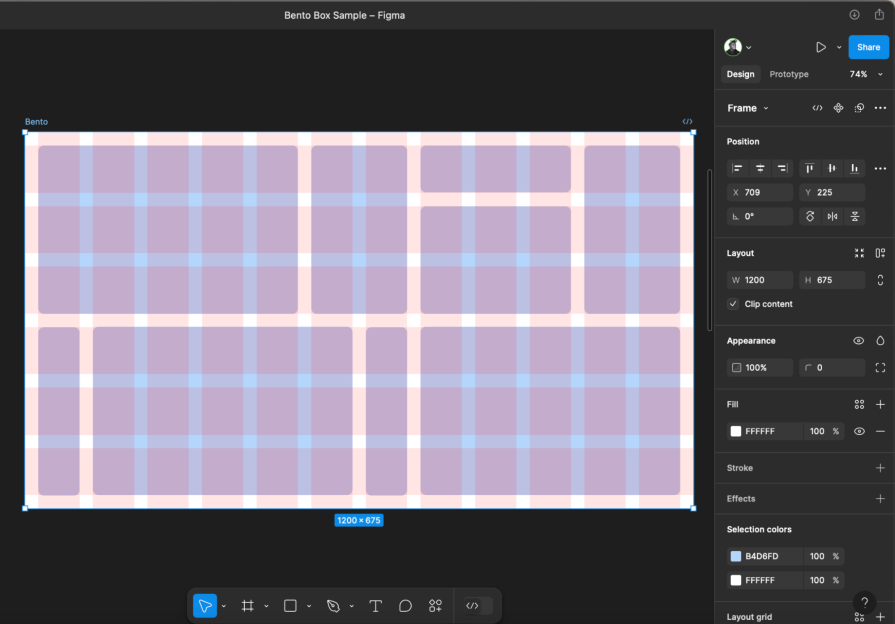Open the Actions menu in the toolbar
Viewport: 895px width, 624px height.
pyautogui.click(x=435, y=605)
